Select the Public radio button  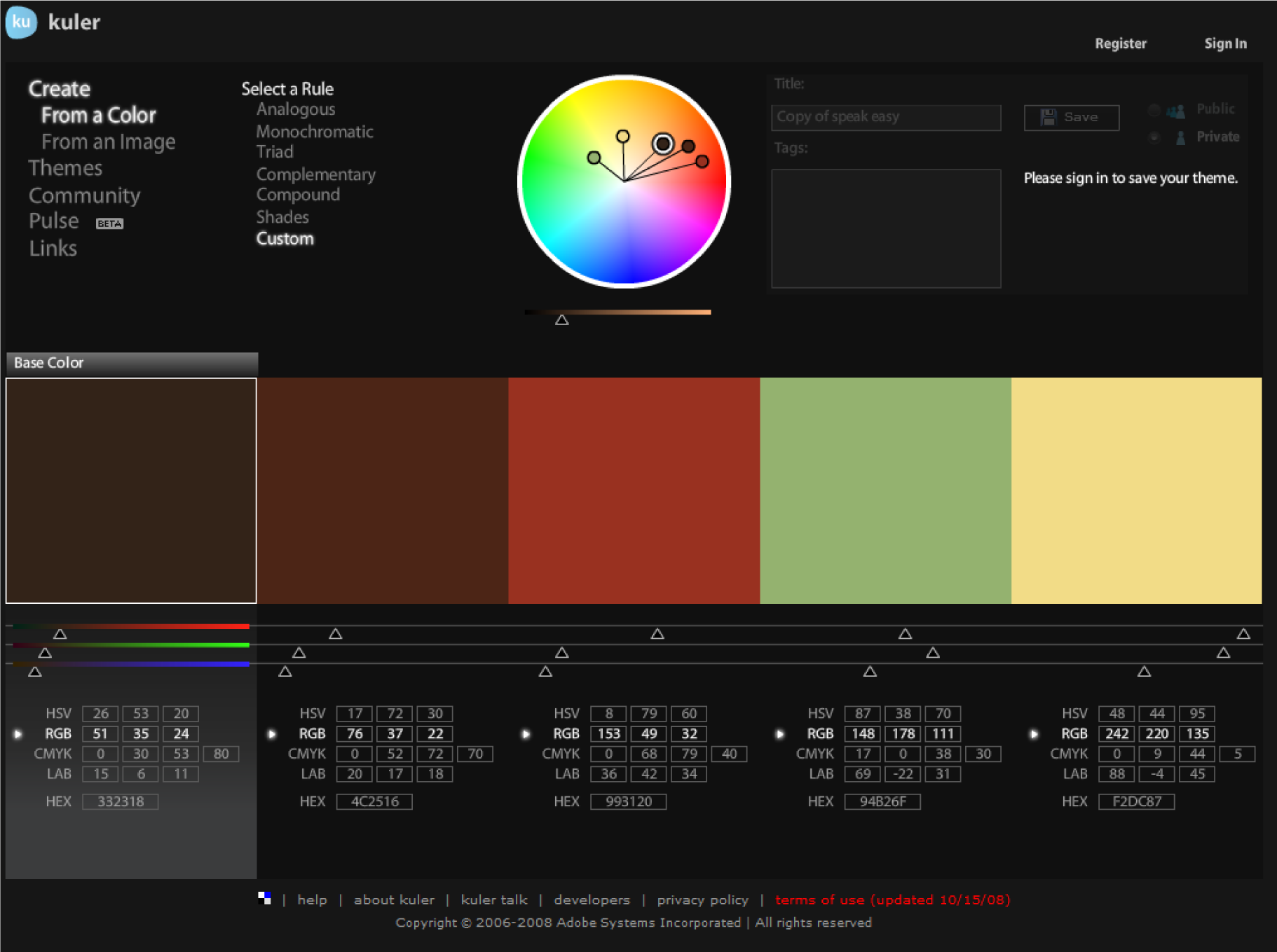(x=1154, y=110)
